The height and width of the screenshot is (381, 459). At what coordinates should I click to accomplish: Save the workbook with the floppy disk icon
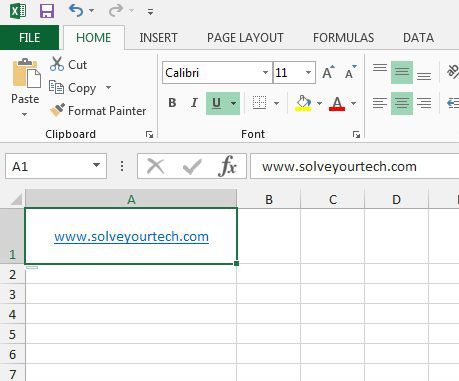coord(47,11)
